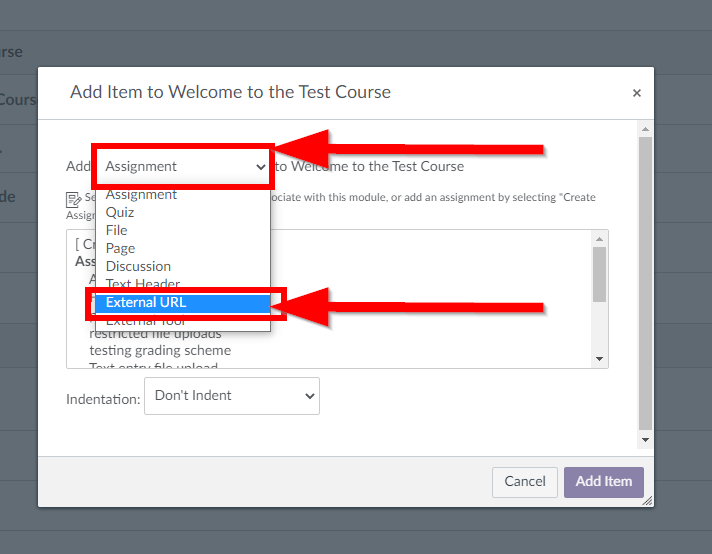The image size is (712, 554).
Task: Click the dialog scrollbar down arrow
Action: coord(645,439)
